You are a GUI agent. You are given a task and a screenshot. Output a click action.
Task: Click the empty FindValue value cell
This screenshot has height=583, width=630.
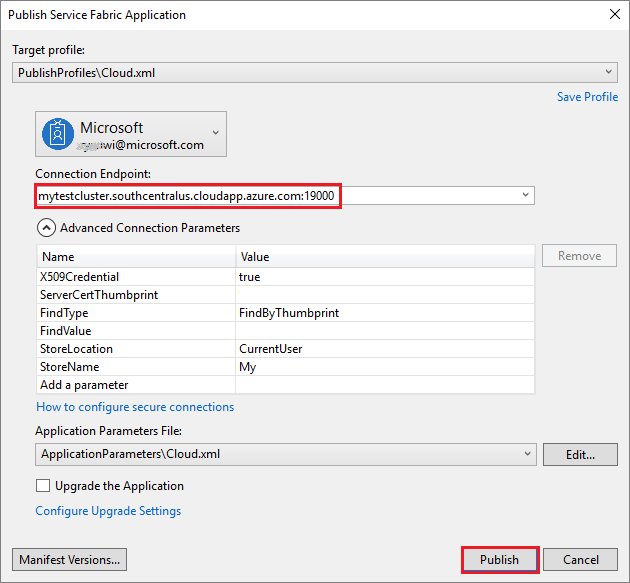point(385,331)
